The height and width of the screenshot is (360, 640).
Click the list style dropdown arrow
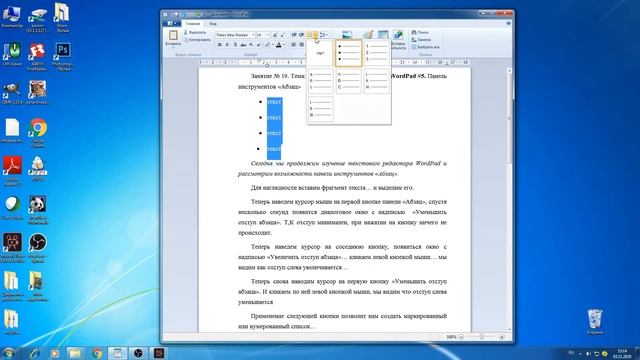click(x=316, y=35)
